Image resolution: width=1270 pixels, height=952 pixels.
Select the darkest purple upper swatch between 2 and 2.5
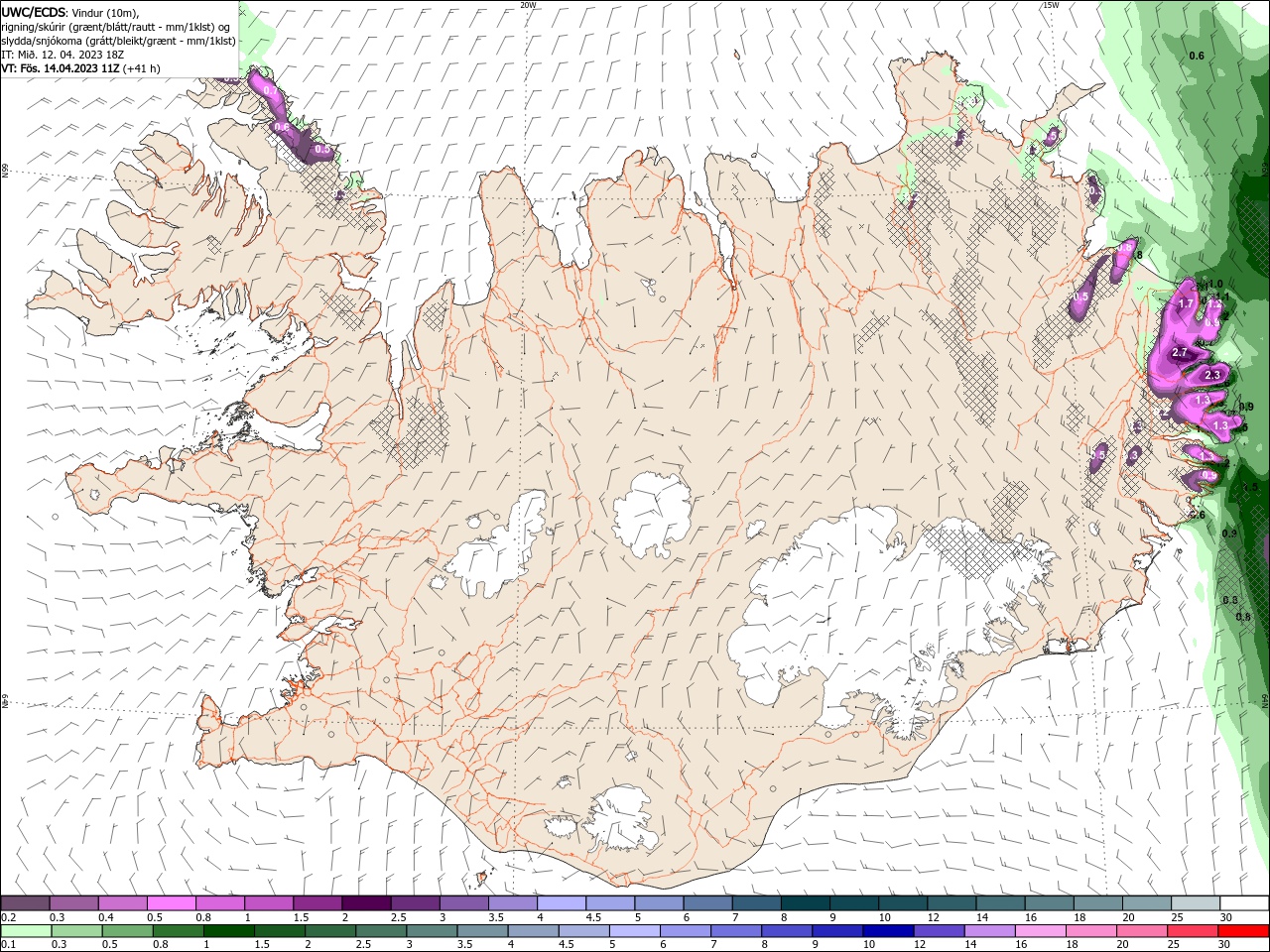[366, 903]
